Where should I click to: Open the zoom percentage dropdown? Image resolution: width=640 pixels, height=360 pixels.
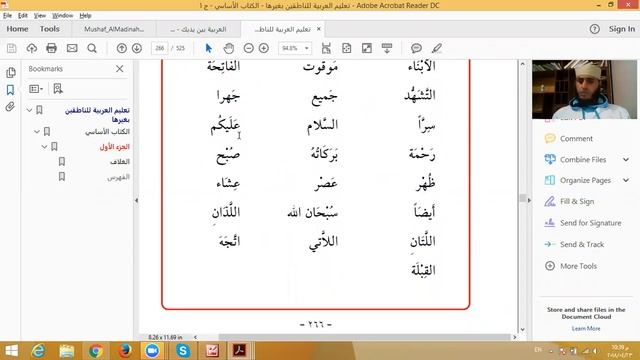click(307, 48)
